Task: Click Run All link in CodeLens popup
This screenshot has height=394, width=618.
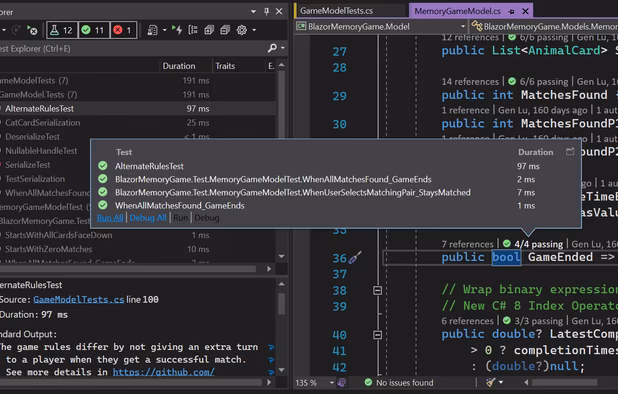Action: [110, 218]
